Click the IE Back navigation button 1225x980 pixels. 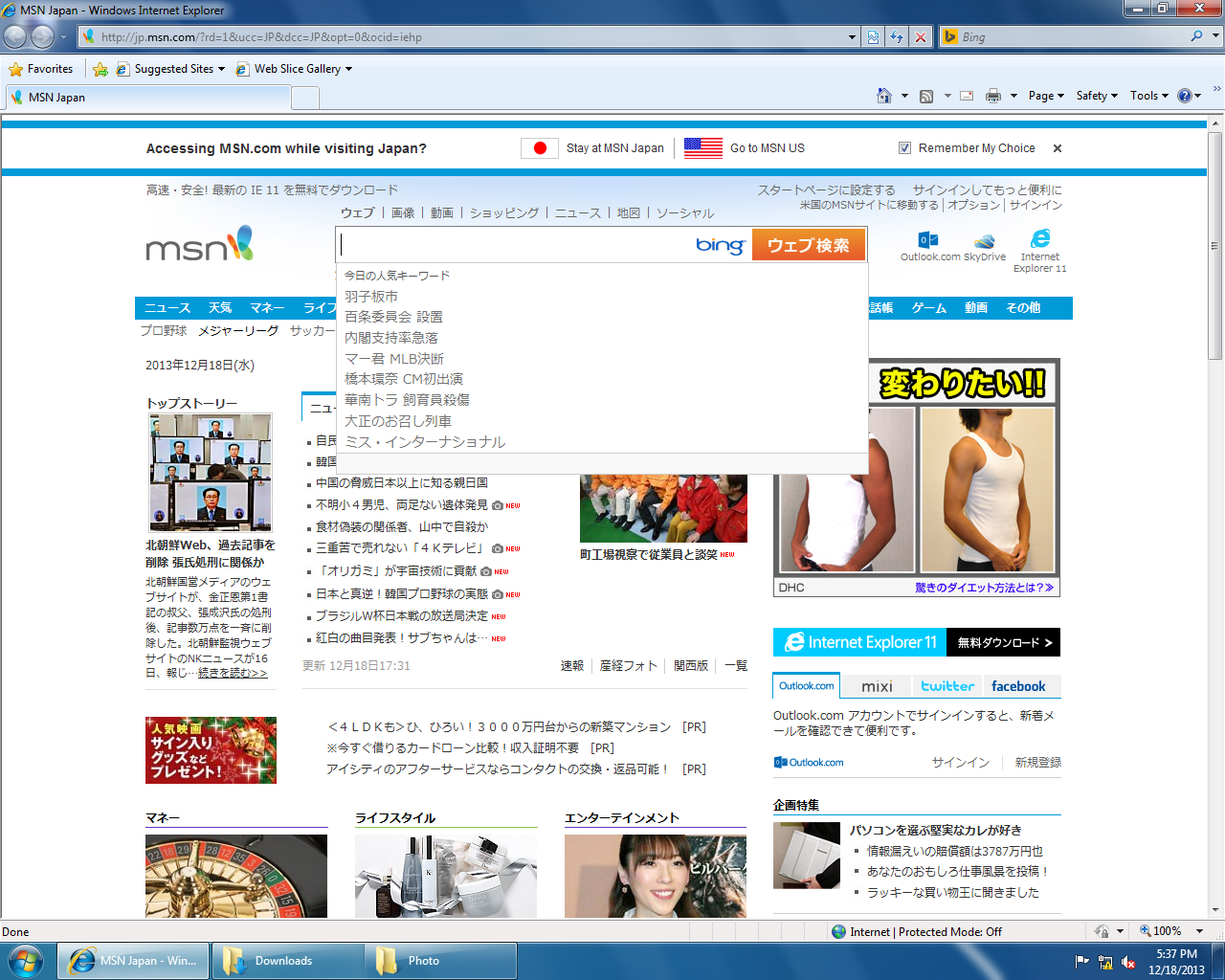(x=15, y=36)
